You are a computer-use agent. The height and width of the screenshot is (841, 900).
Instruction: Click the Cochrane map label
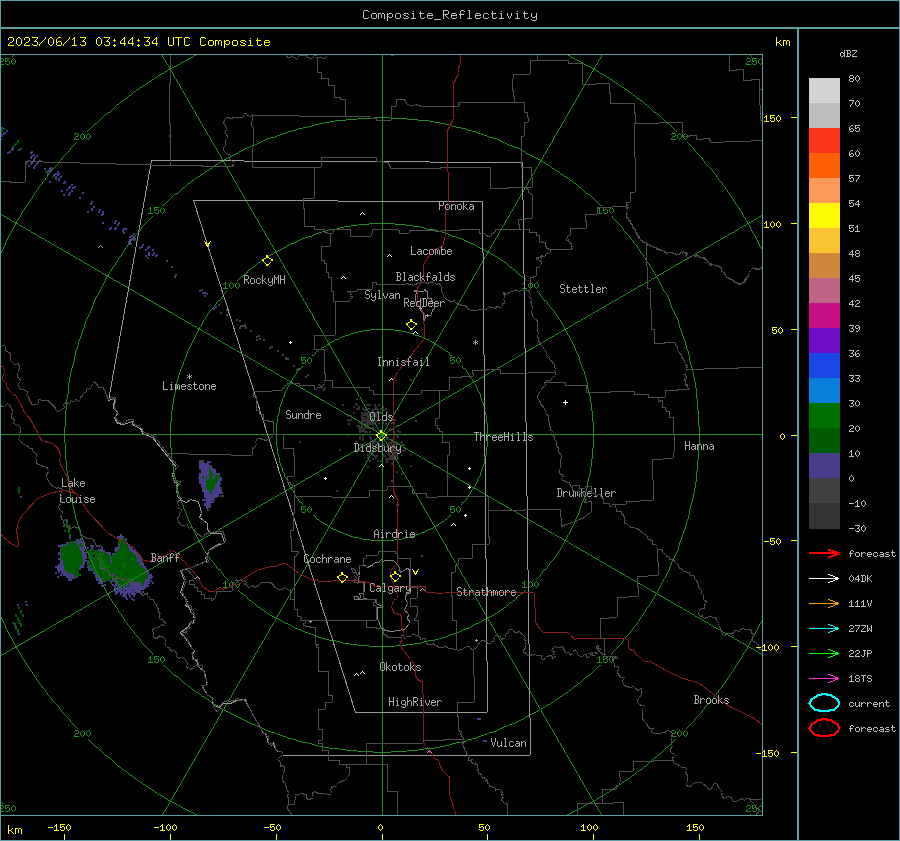click(x=327, y=559)
